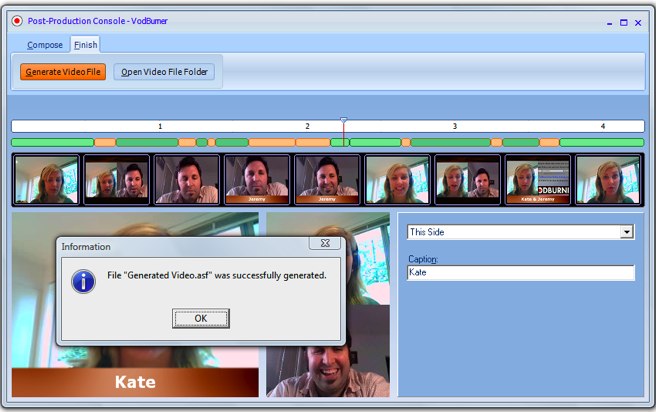Click the last green segment in the timeline bar
The height and width of the screenshot is (412, 656).
602,143
